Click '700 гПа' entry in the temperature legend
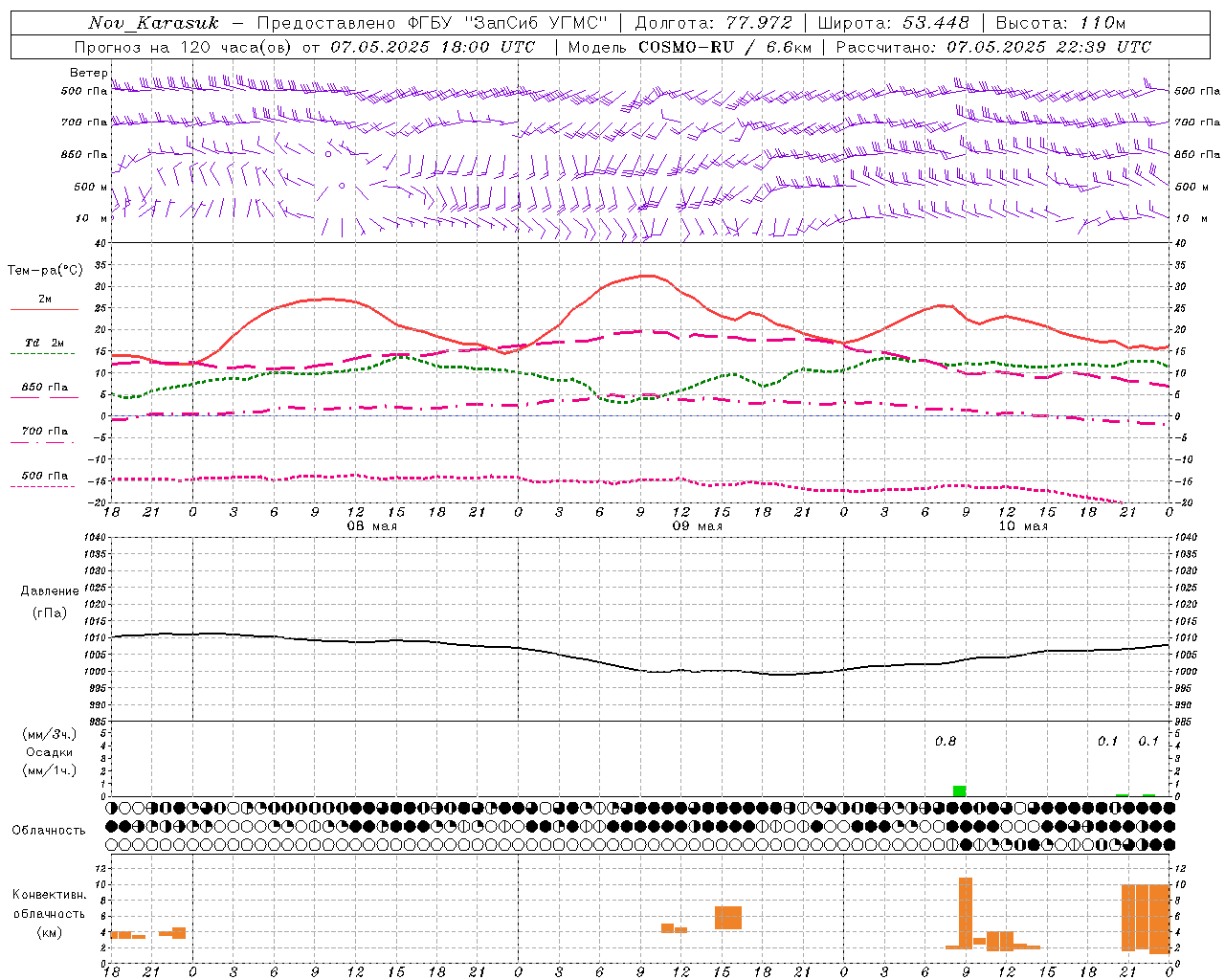Viewport: 1225px width, 980px height. coord(45,431)
